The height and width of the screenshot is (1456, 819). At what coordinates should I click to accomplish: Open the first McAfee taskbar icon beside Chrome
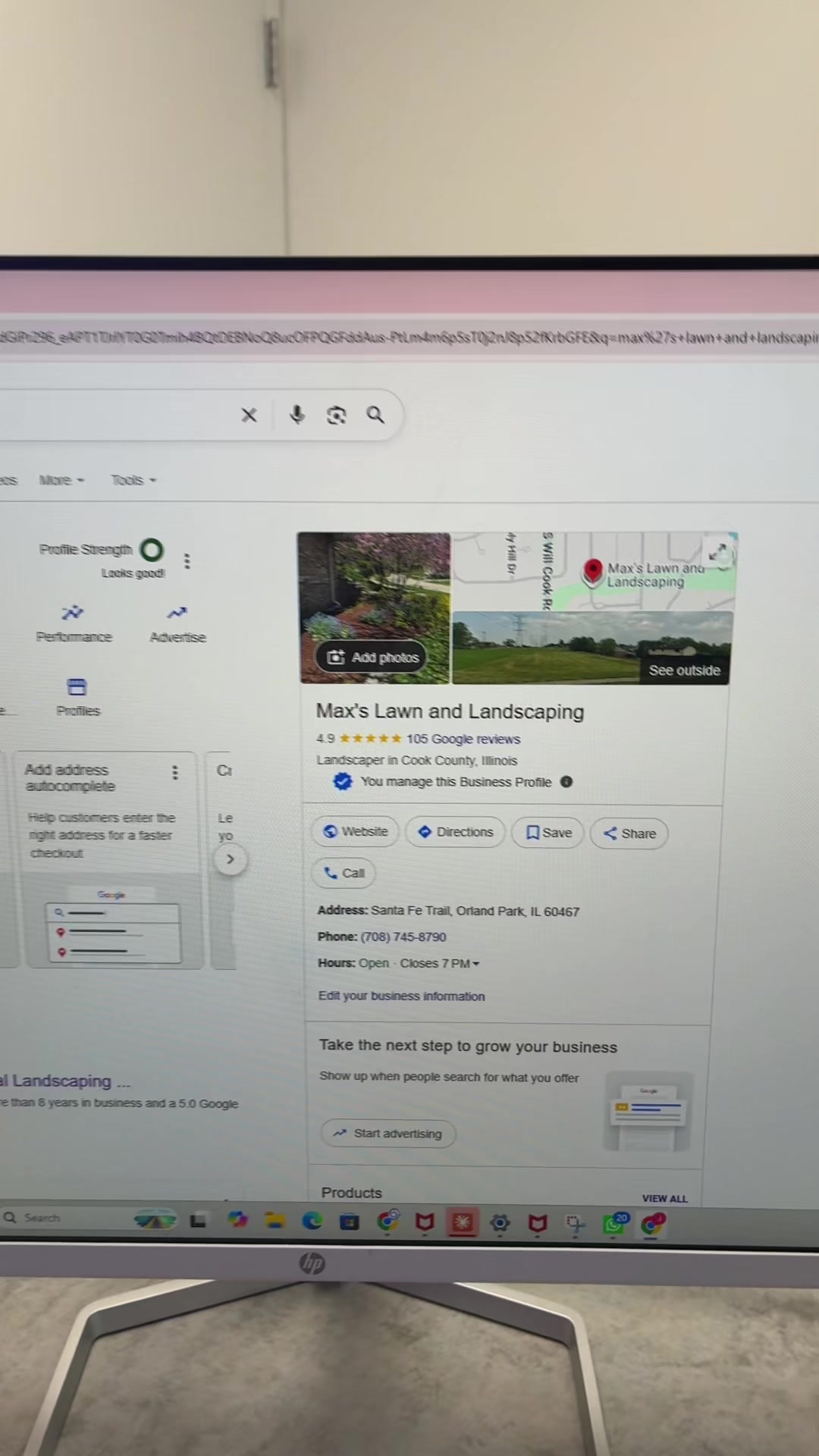tap(425, 1222)
